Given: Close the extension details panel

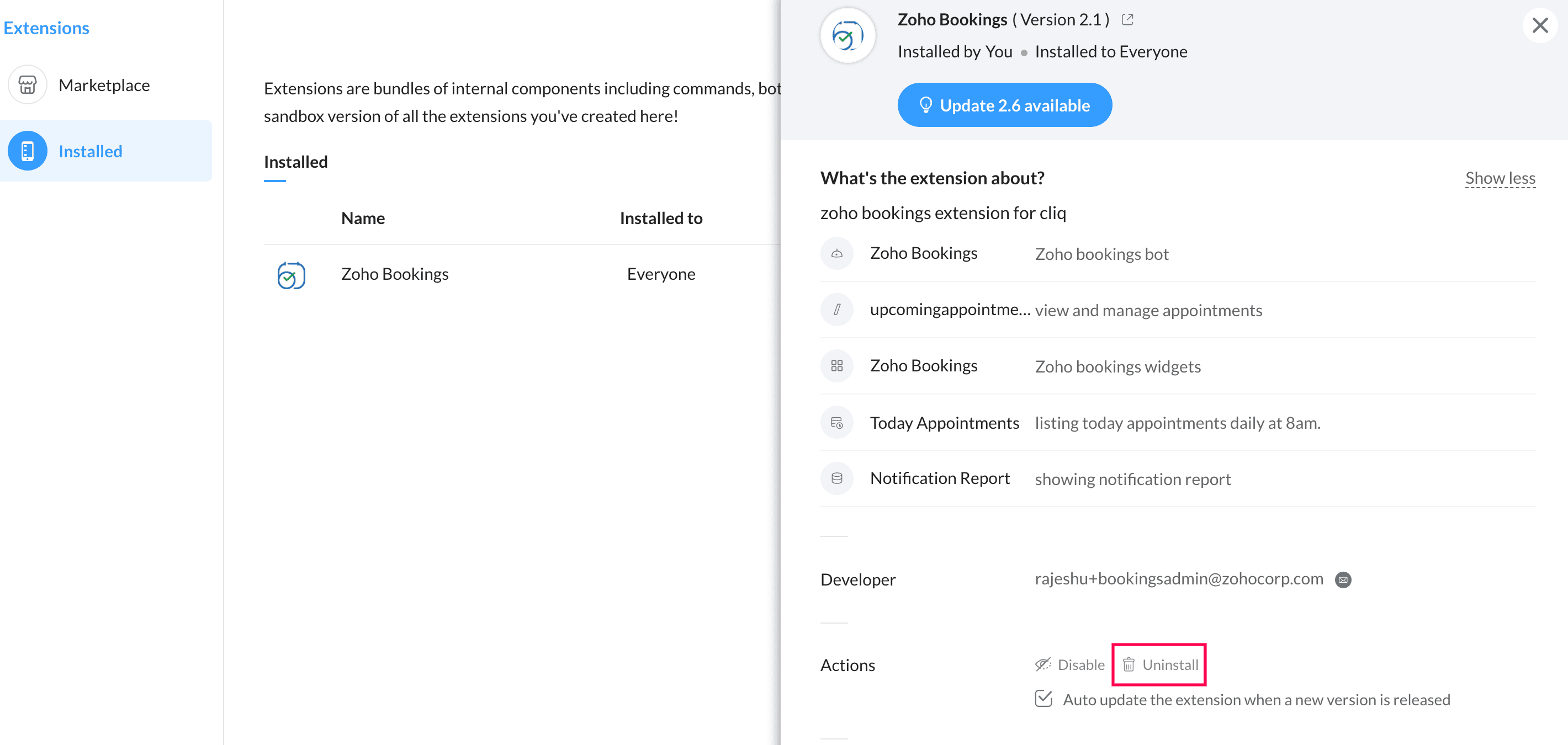Looking at the screenshot, I should (1540, 25).
